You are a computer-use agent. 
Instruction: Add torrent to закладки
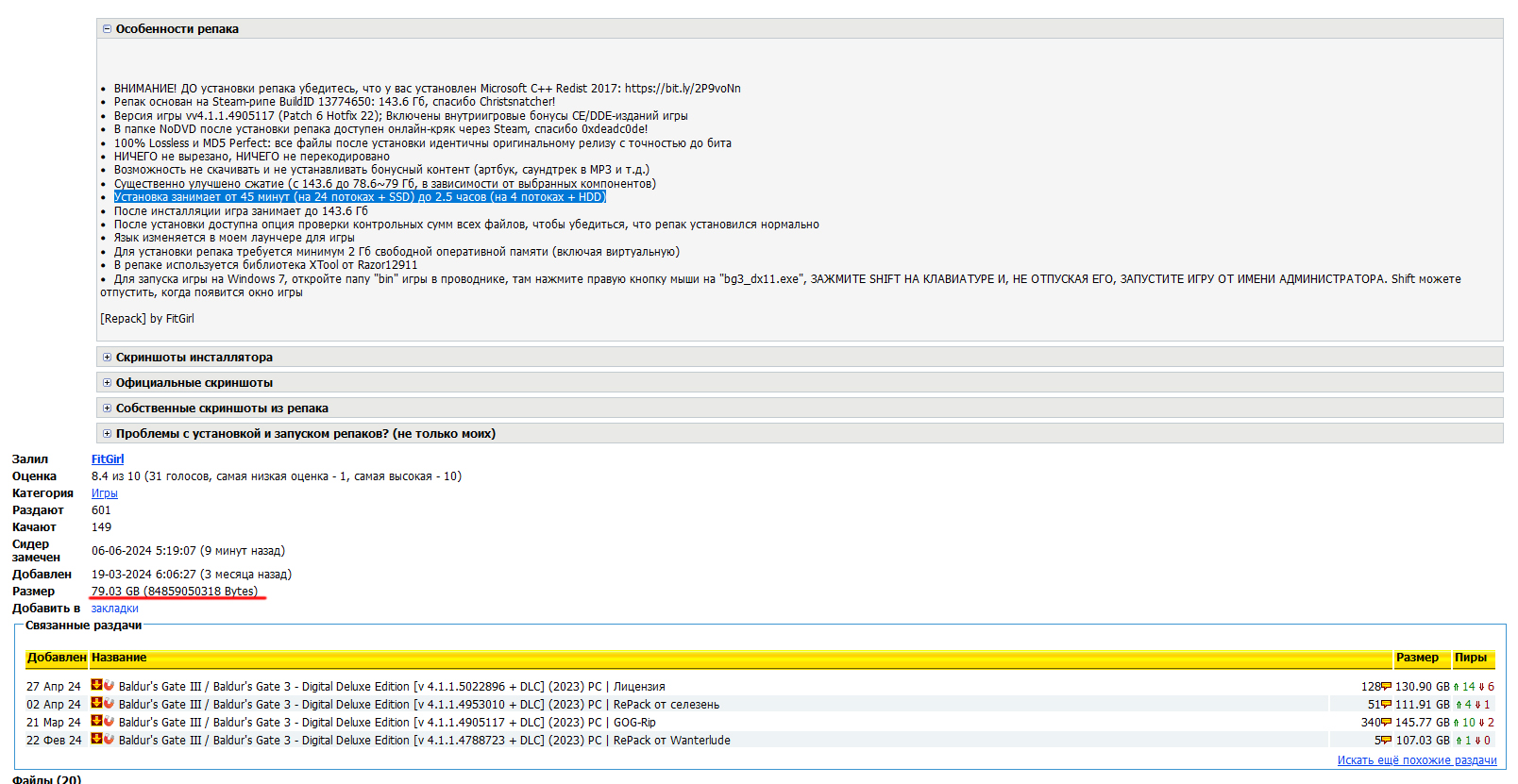(x=114, y=609)
